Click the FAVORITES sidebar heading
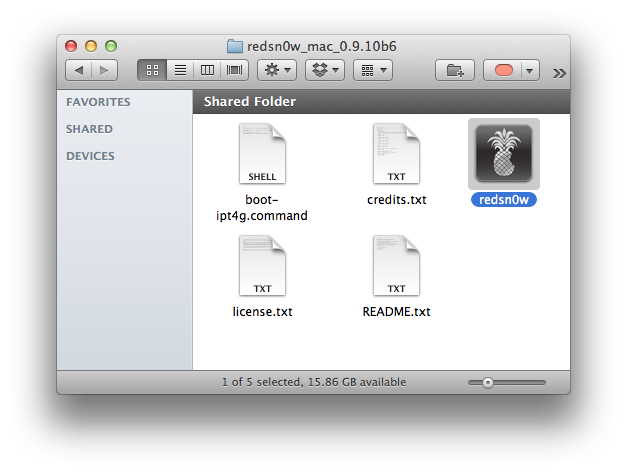Screen dimensions: 627x473 (98, 102)
